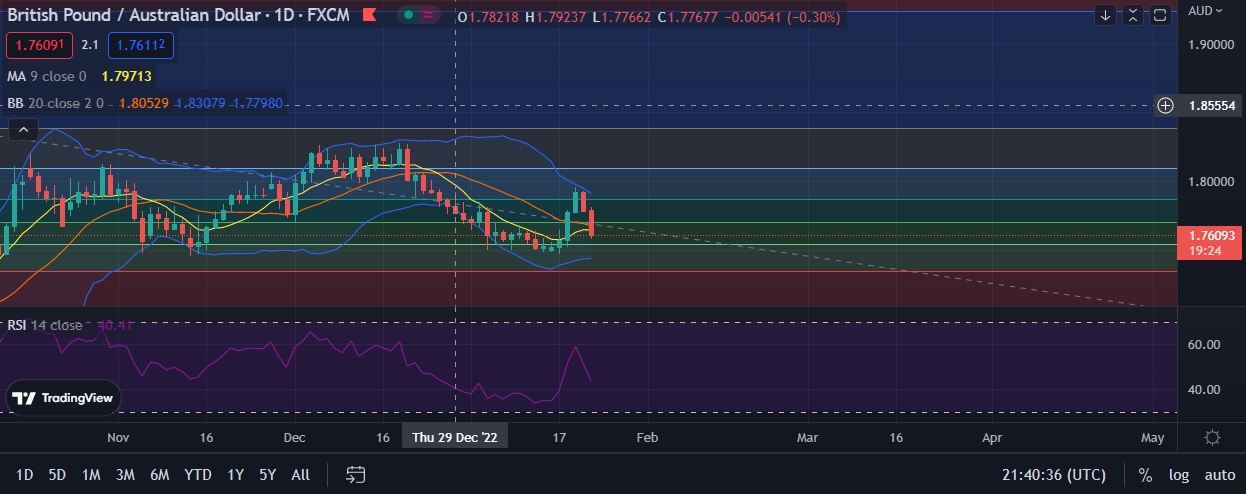Image resolution: width=1246 pixels, height=494 pixels.
Task: Click the blue buy price 1.76112 button
Action: tap(140, 45)
